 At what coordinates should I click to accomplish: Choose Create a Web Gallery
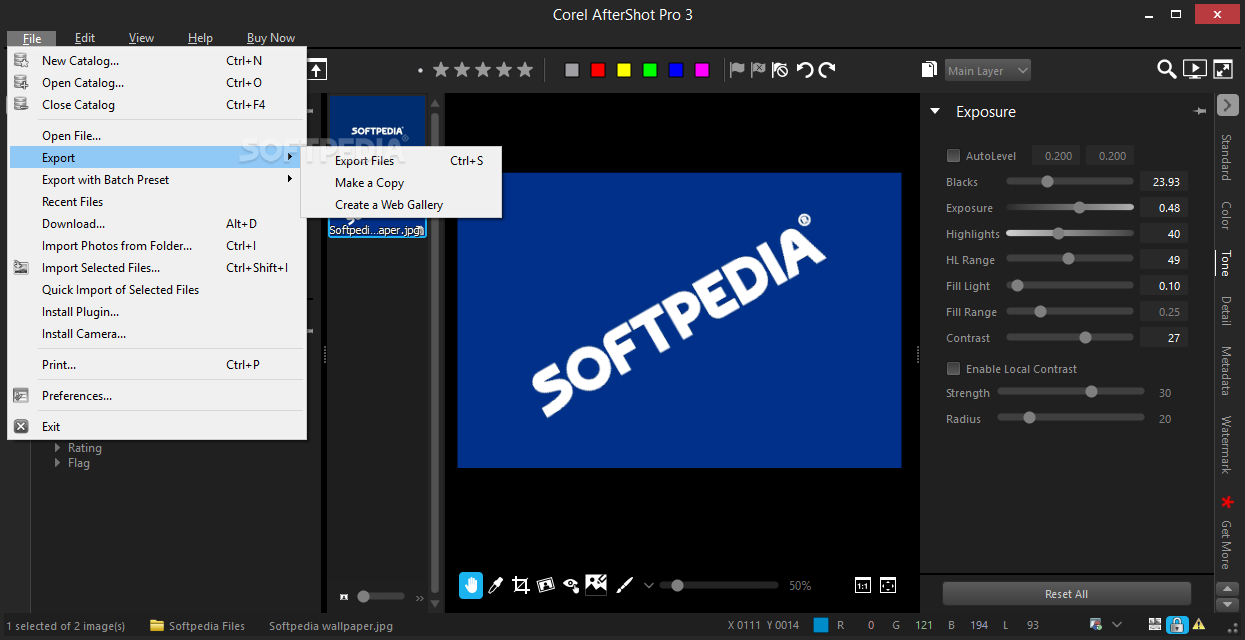click(400, 205)
